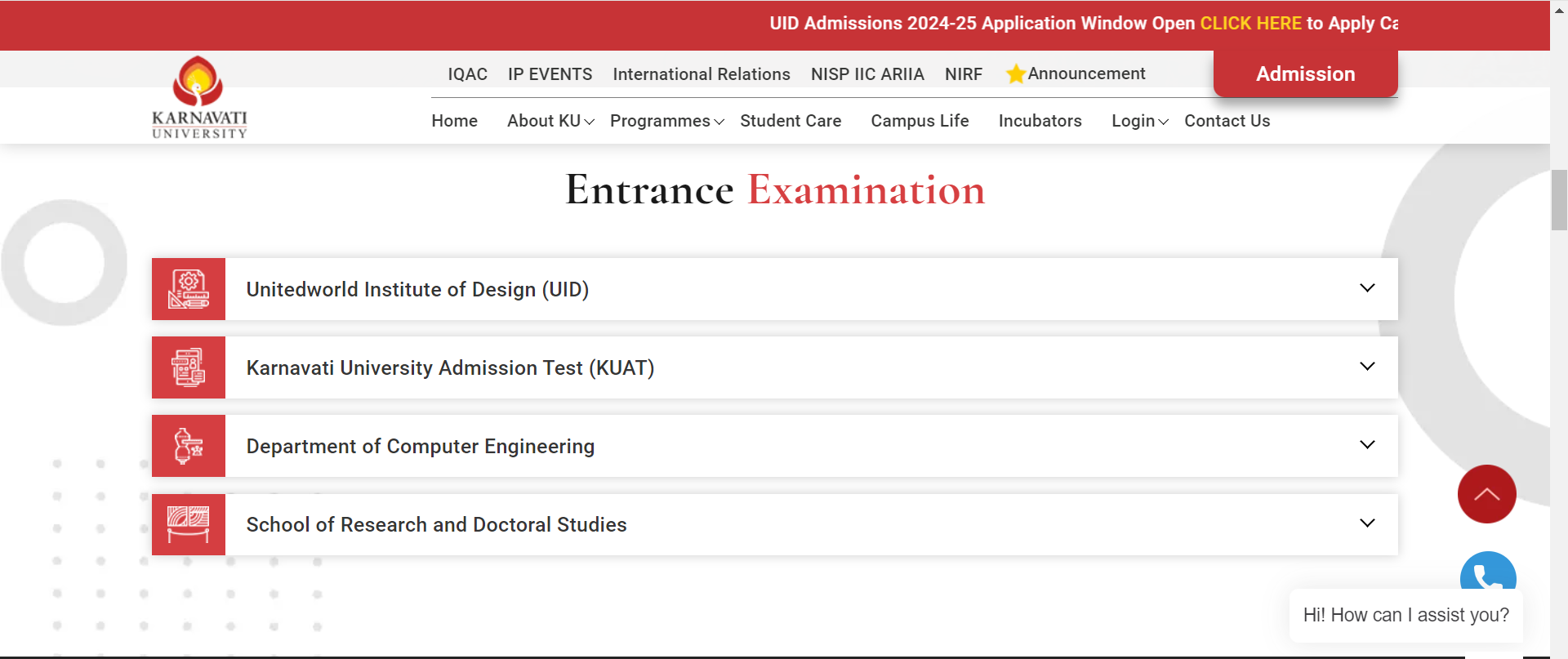Click the page vertical scrollbar thumb

pyautogui.click(x=1559, y=200)
